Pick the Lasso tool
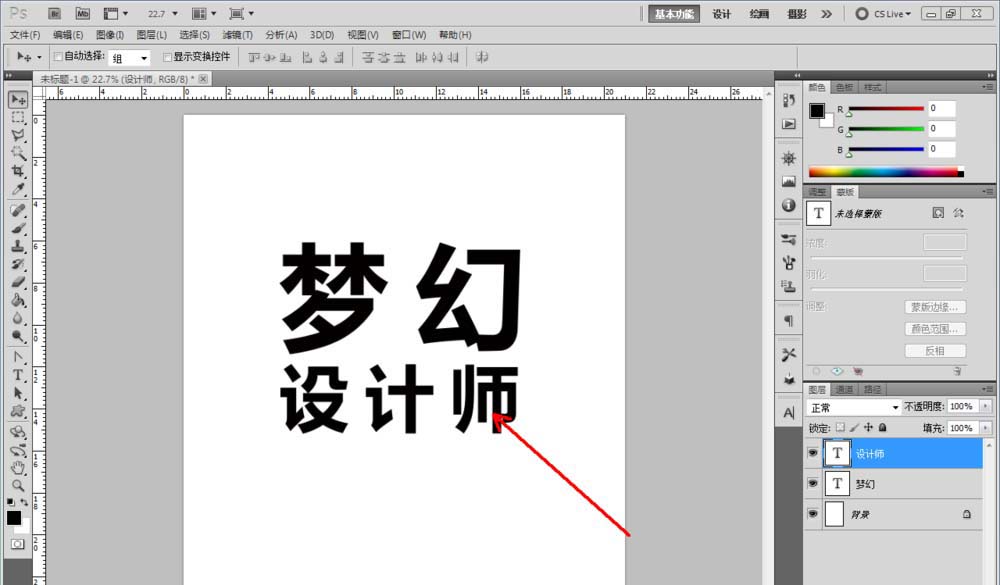The height and width of the screenshot is (585, 1000). 17,135
